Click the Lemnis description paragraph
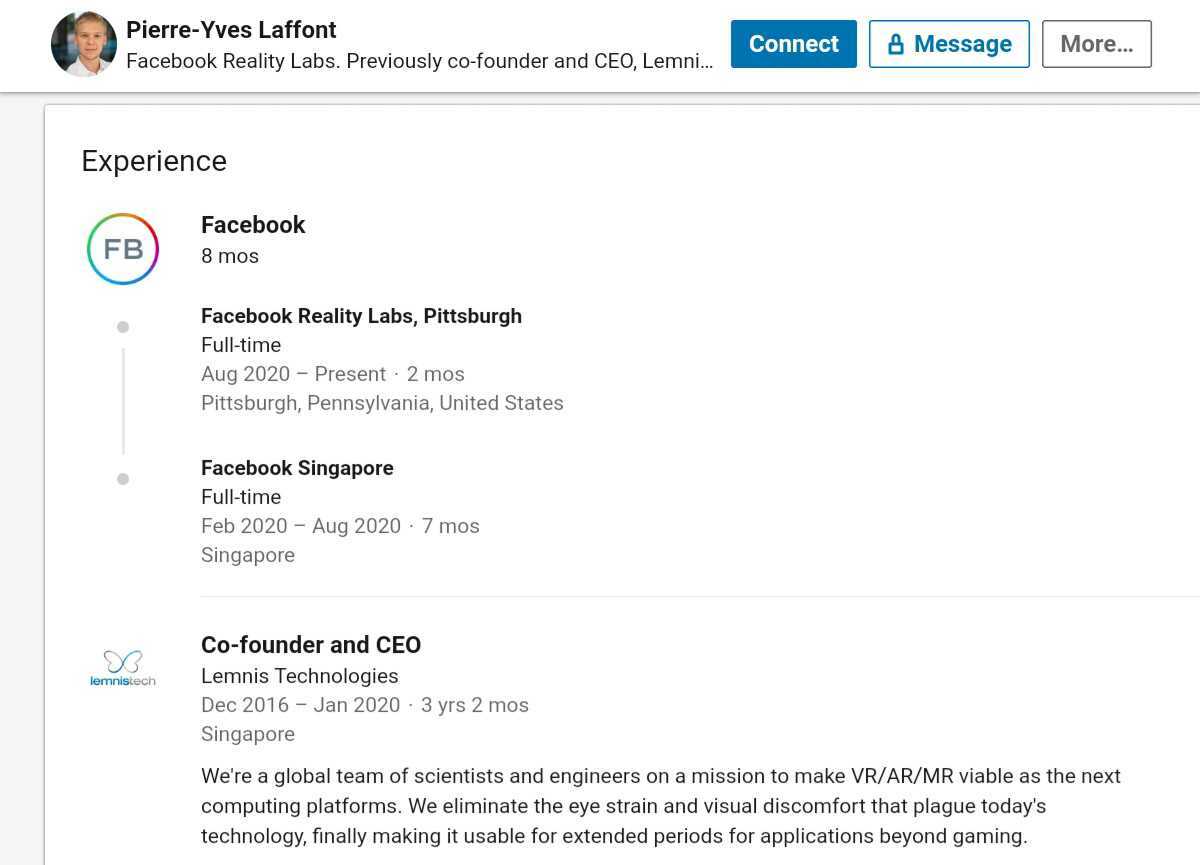1200x865 pixels. pos(660,806)
